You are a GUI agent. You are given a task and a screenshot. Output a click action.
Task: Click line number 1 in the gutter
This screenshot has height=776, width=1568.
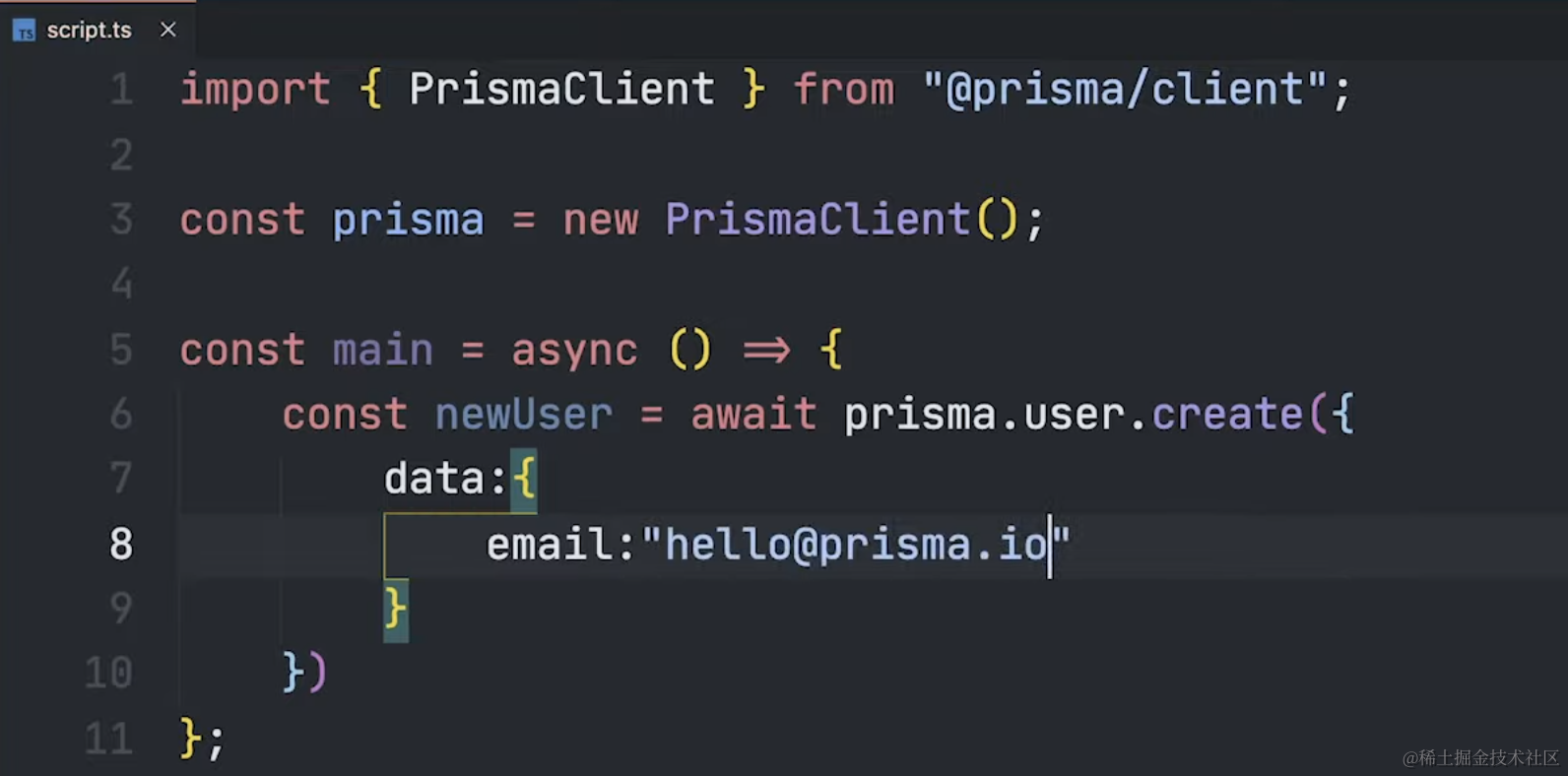(121, 90)
